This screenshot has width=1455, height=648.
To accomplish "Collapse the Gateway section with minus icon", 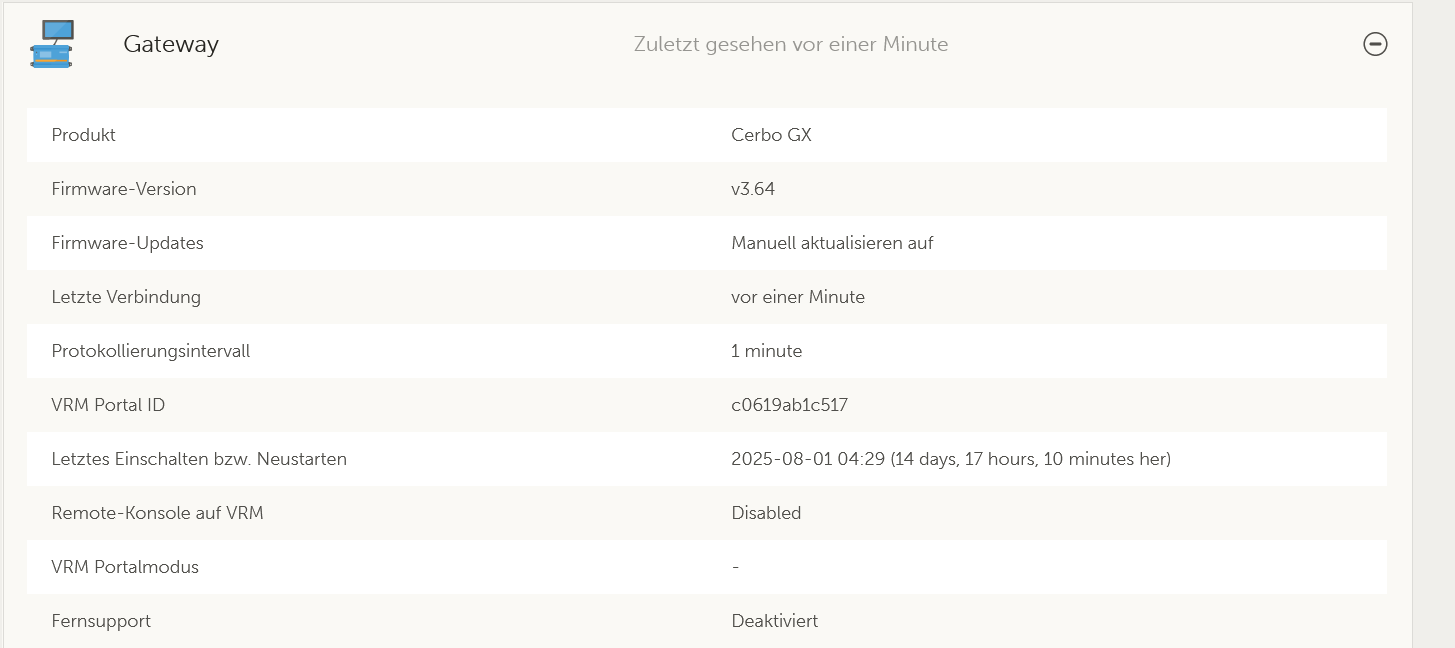I will (x=1375, y=44).
